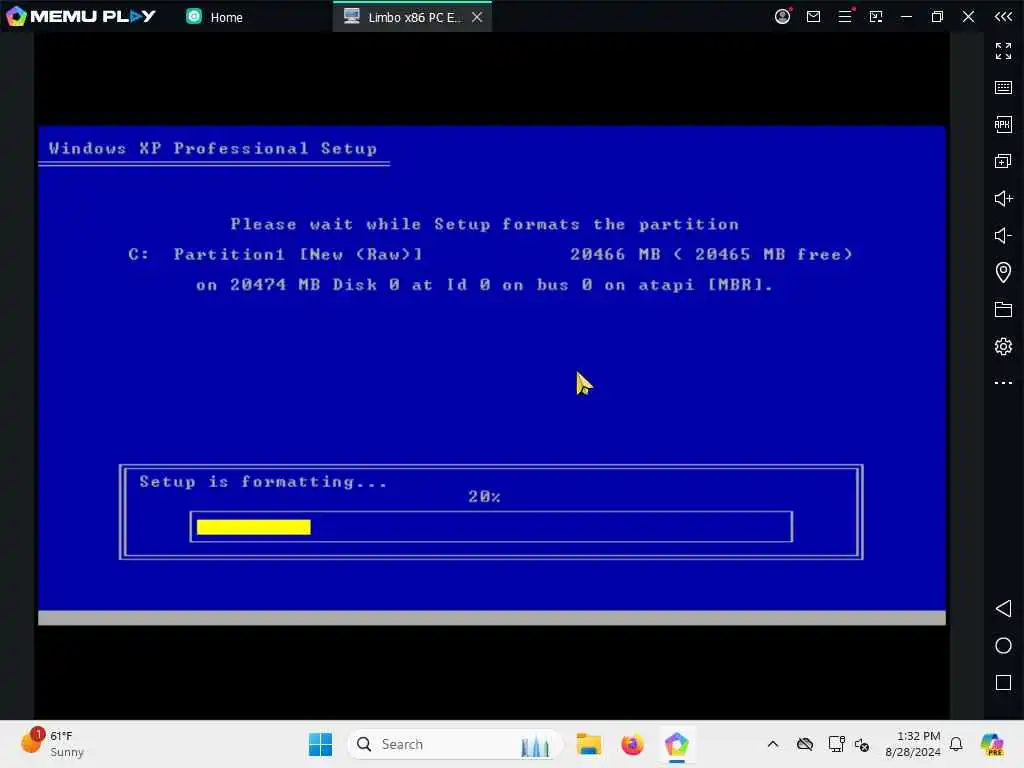Open the shared folder icon

click(x=1003, y=310)
